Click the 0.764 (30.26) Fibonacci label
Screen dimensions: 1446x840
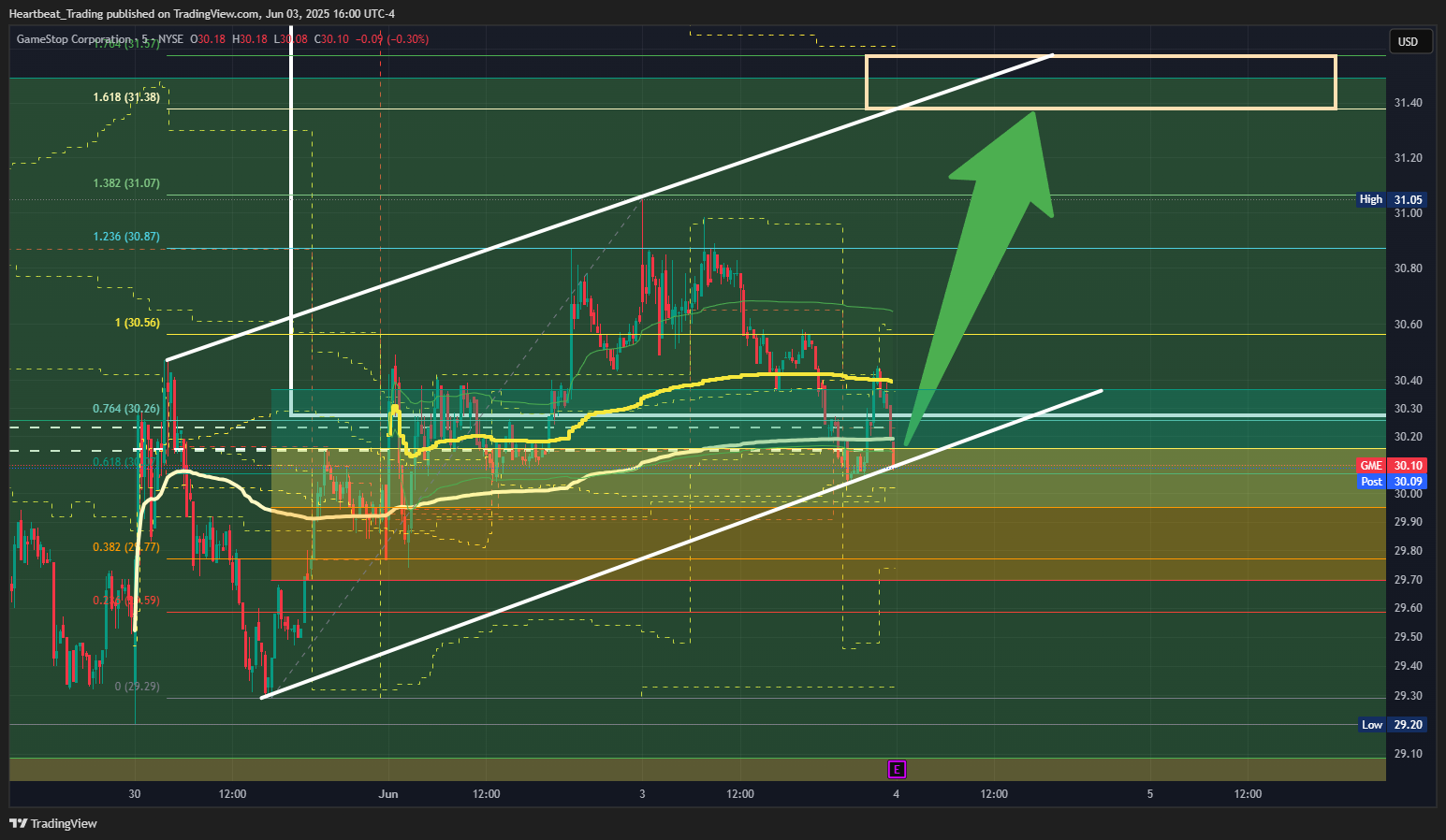coord(126,409)
